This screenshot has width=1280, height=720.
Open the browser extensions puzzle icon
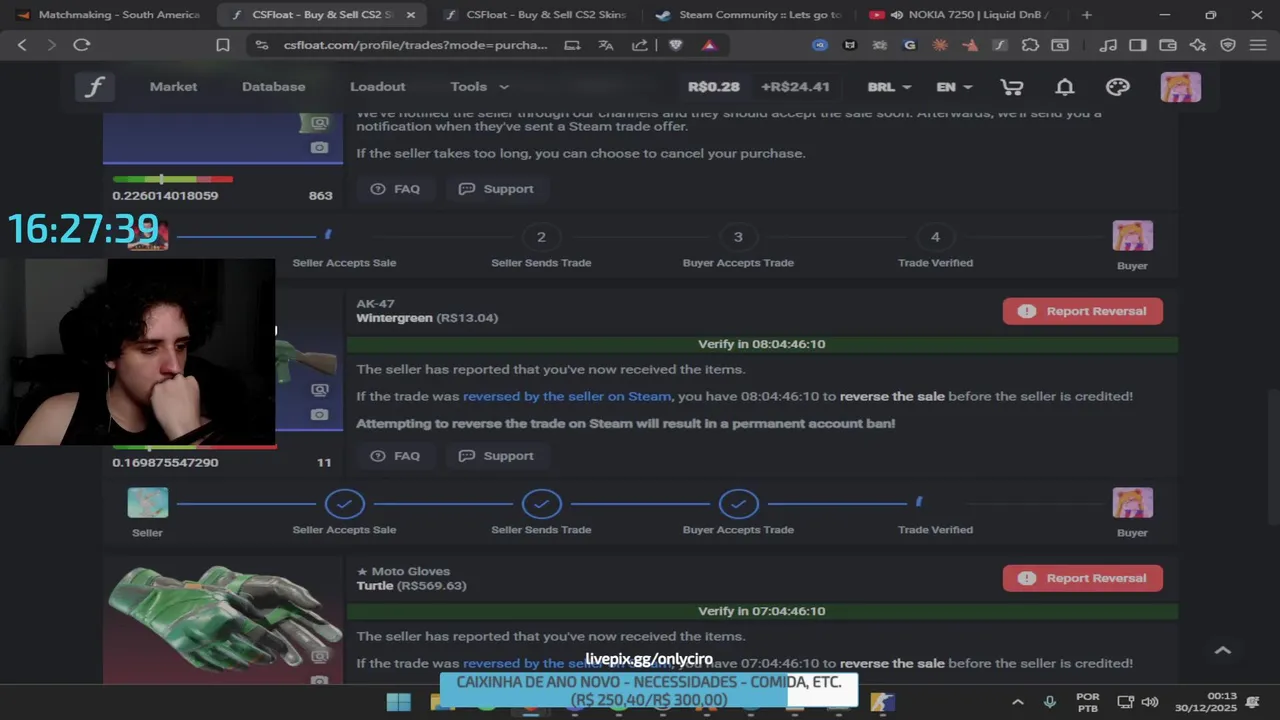[x=1030, y=45]
